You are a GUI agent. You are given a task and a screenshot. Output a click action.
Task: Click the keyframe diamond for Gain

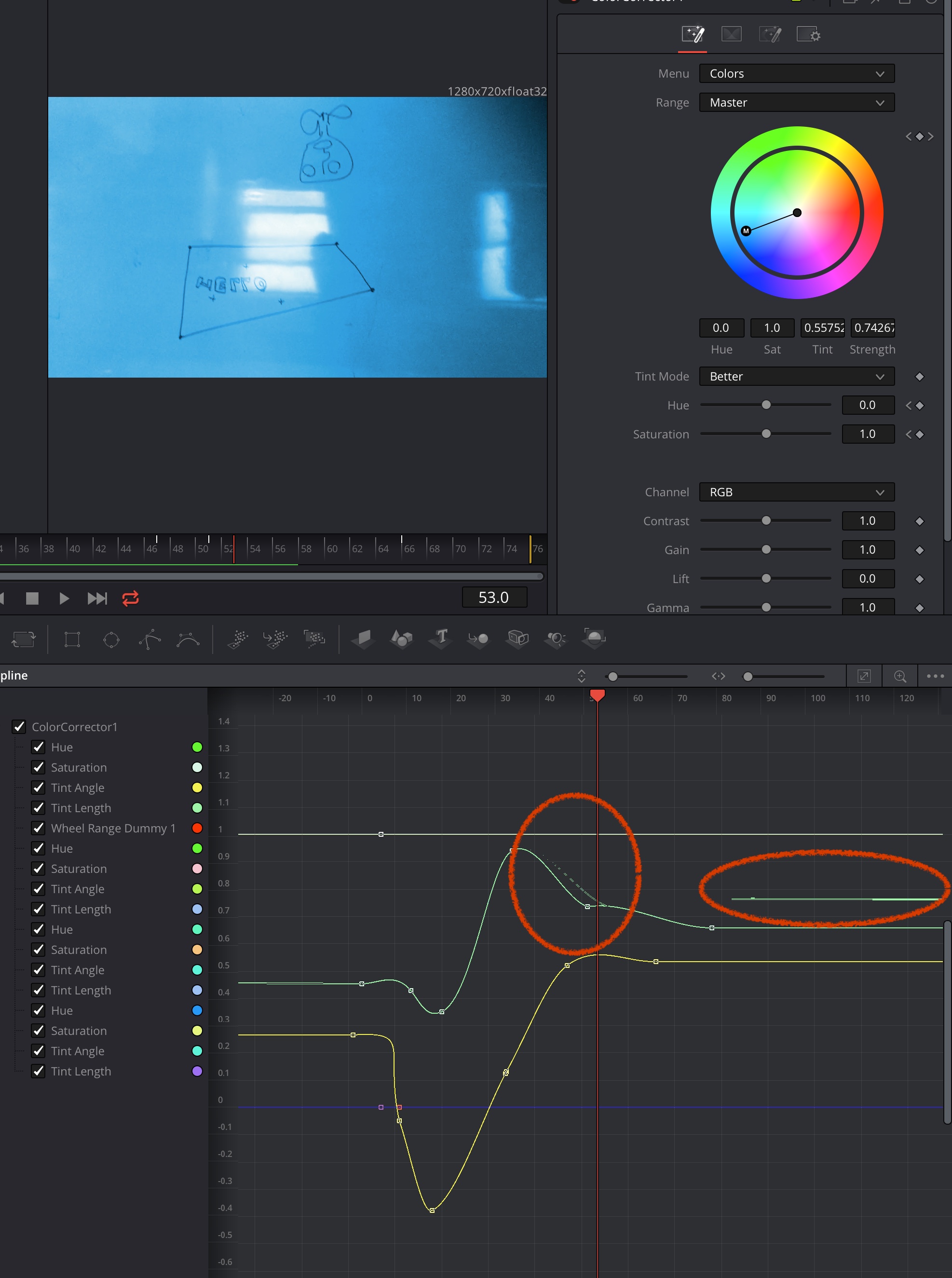919,550
